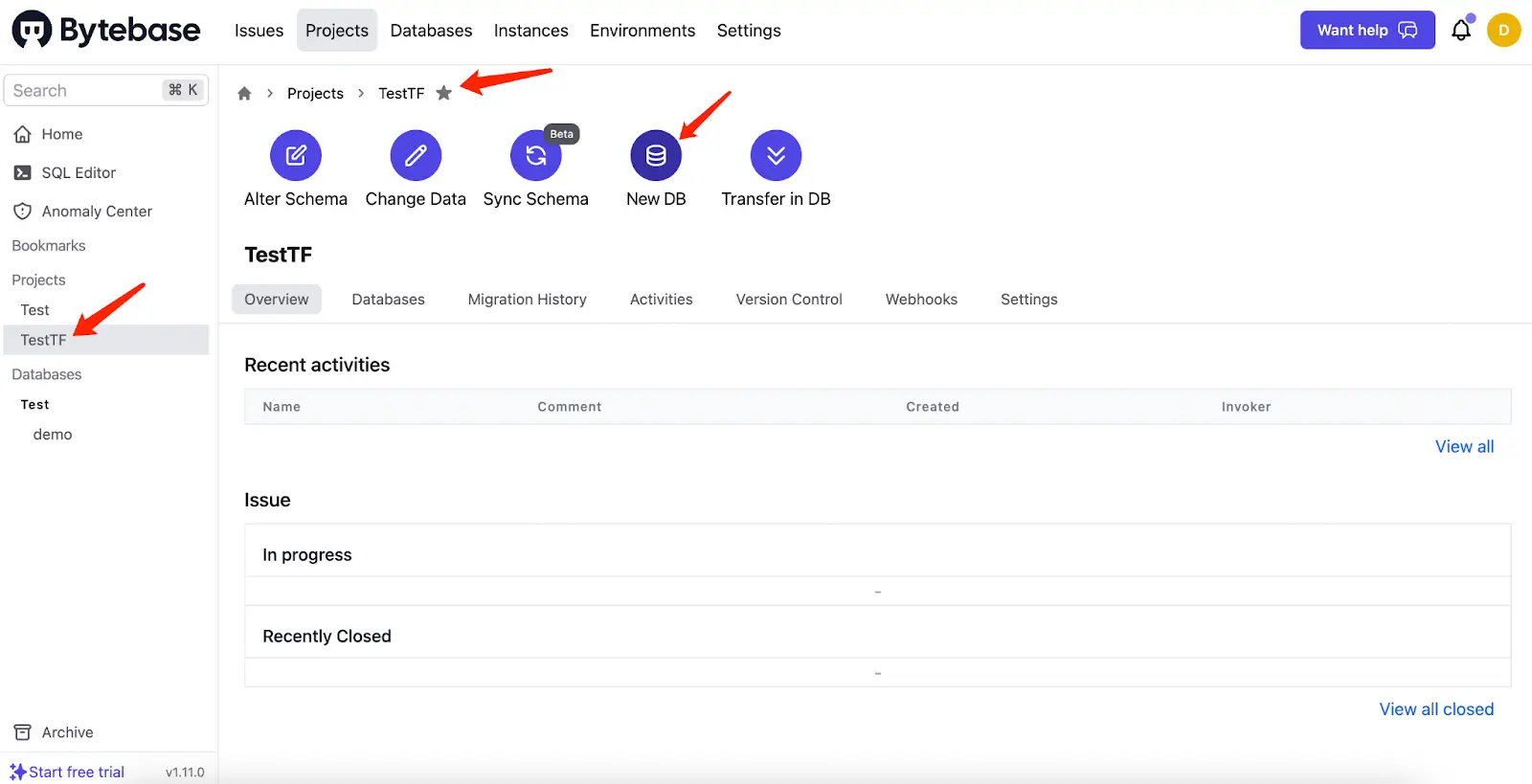Click the Bookmarks sidebar heading
This screenshot has width=1532, height=784.
tap(49, 246)
